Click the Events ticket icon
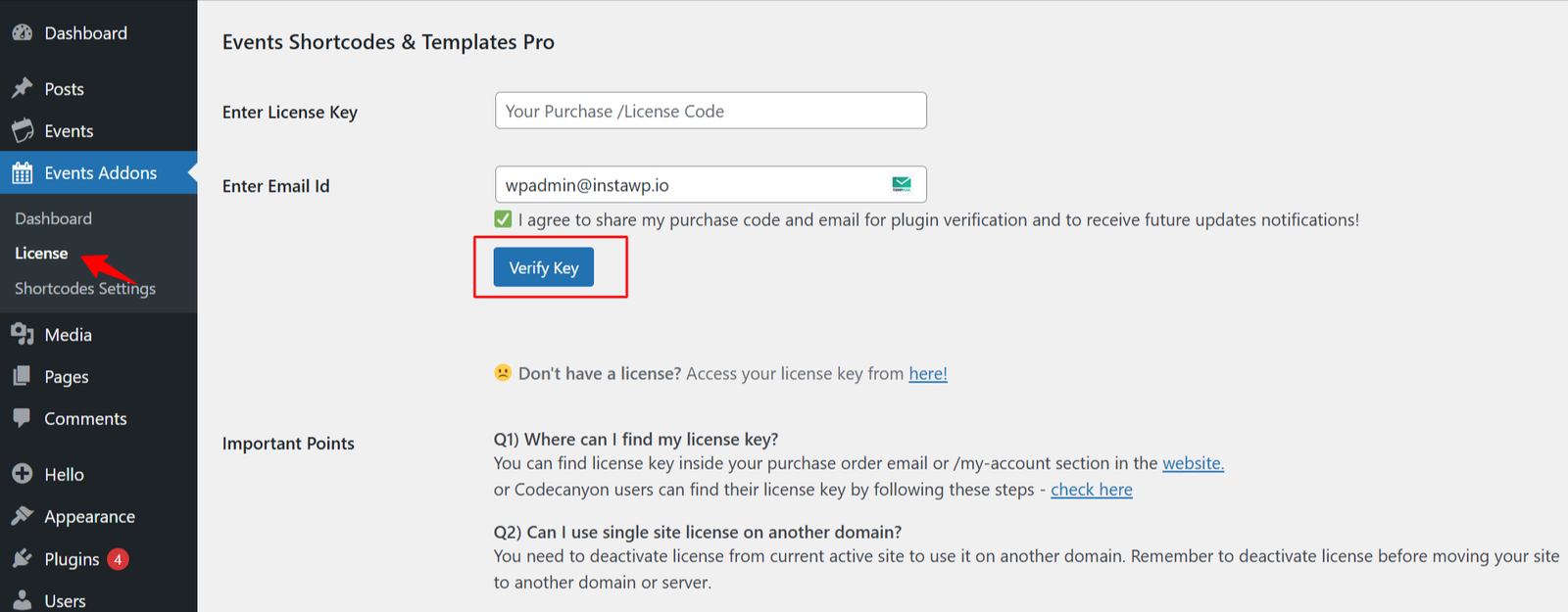This screenshot has height=612, width=1568. point(23,130)
